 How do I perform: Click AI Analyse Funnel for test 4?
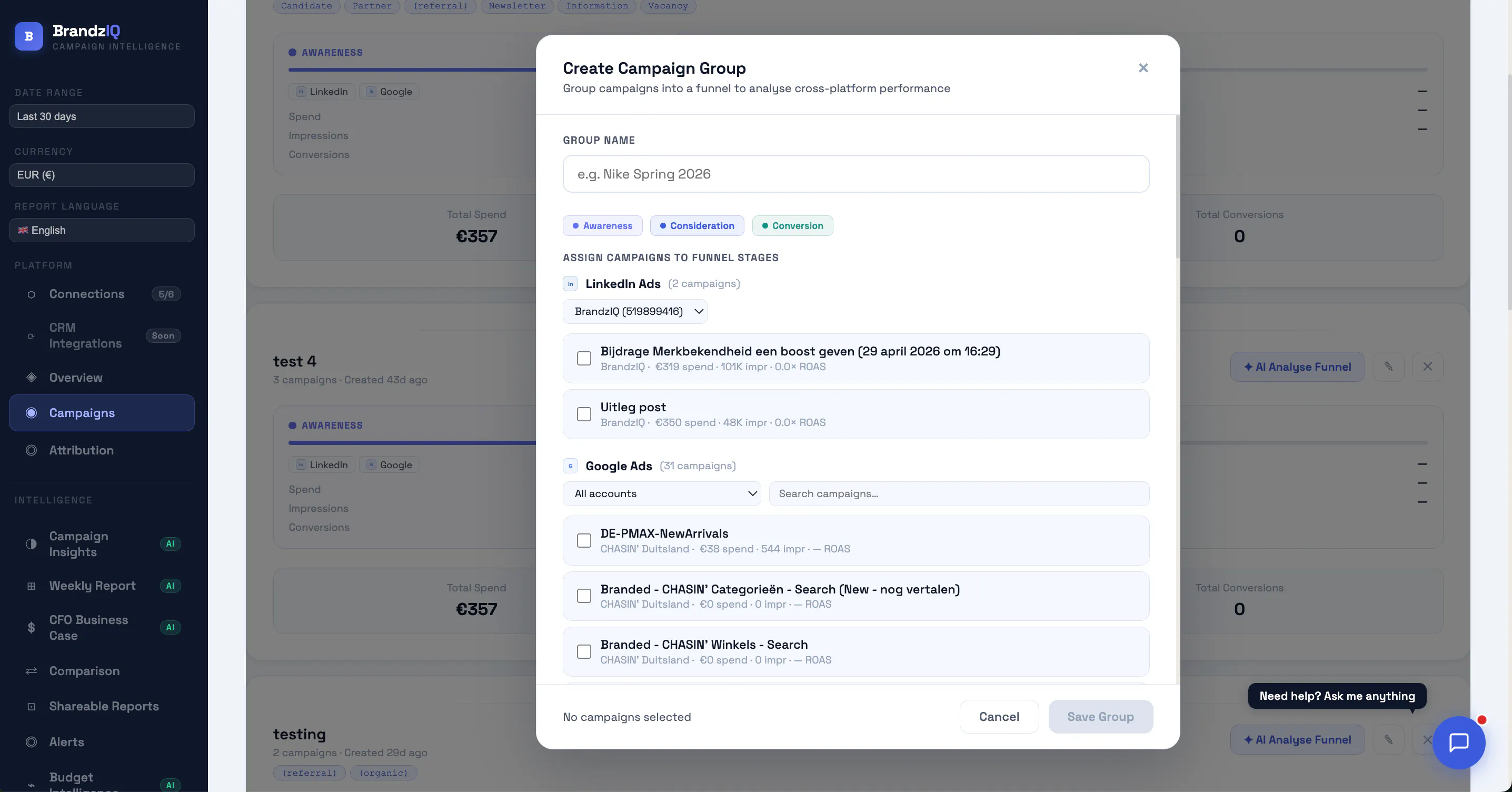point(1297,367)
